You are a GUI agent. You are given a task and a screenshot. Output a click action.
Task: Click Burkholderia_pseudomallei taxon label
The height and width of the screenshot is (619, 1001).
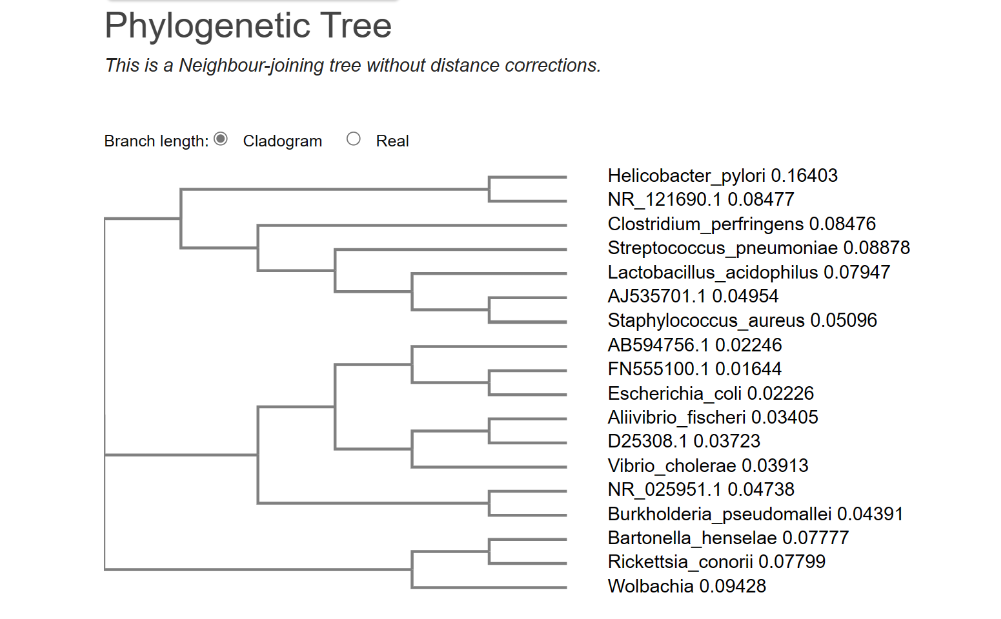coord(755,514)
